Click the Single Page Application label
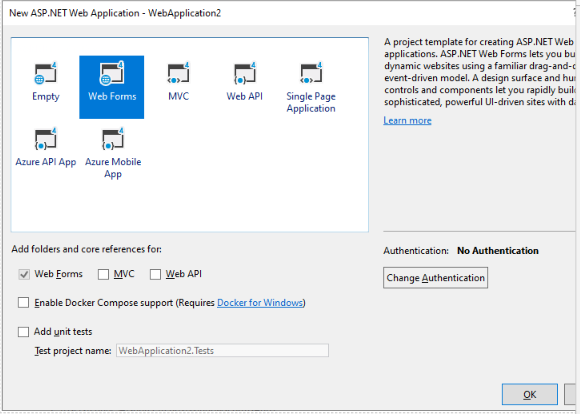The image size is (580, 414). [311, 102]
